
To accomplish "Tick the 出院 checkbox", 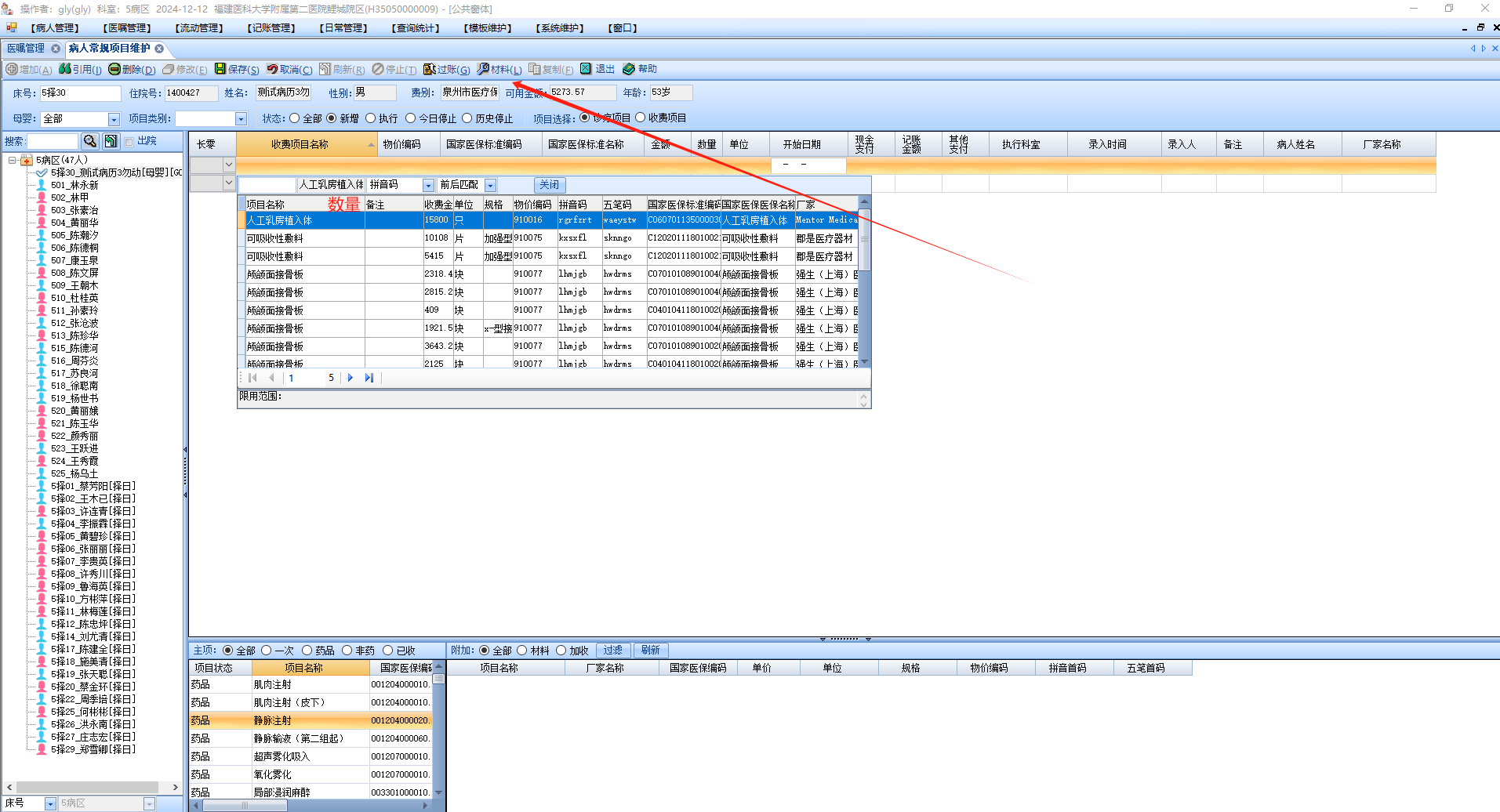I will click(129, 142).
